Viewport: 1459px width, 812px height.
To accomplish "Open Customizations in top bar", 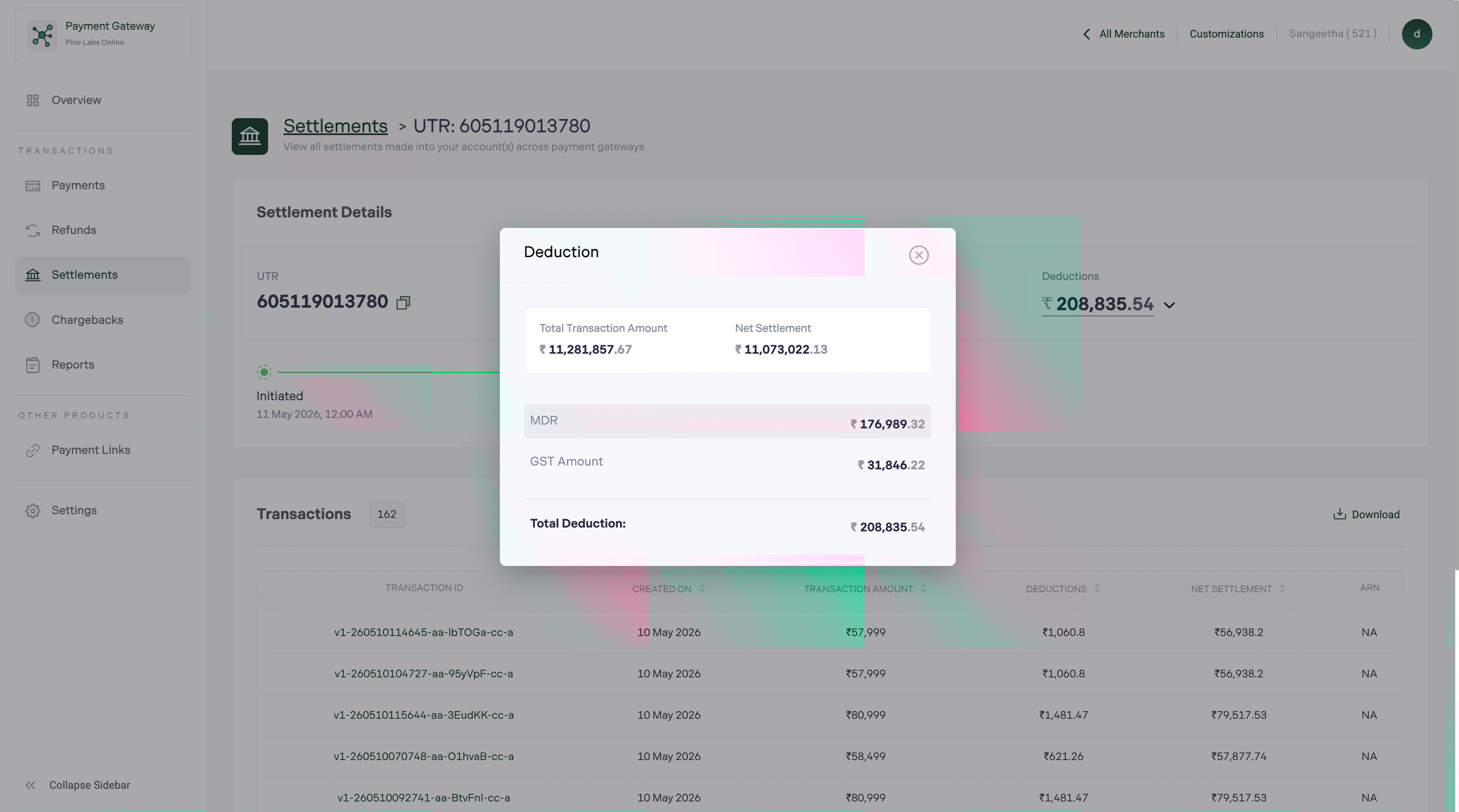I will point(1226,34).
